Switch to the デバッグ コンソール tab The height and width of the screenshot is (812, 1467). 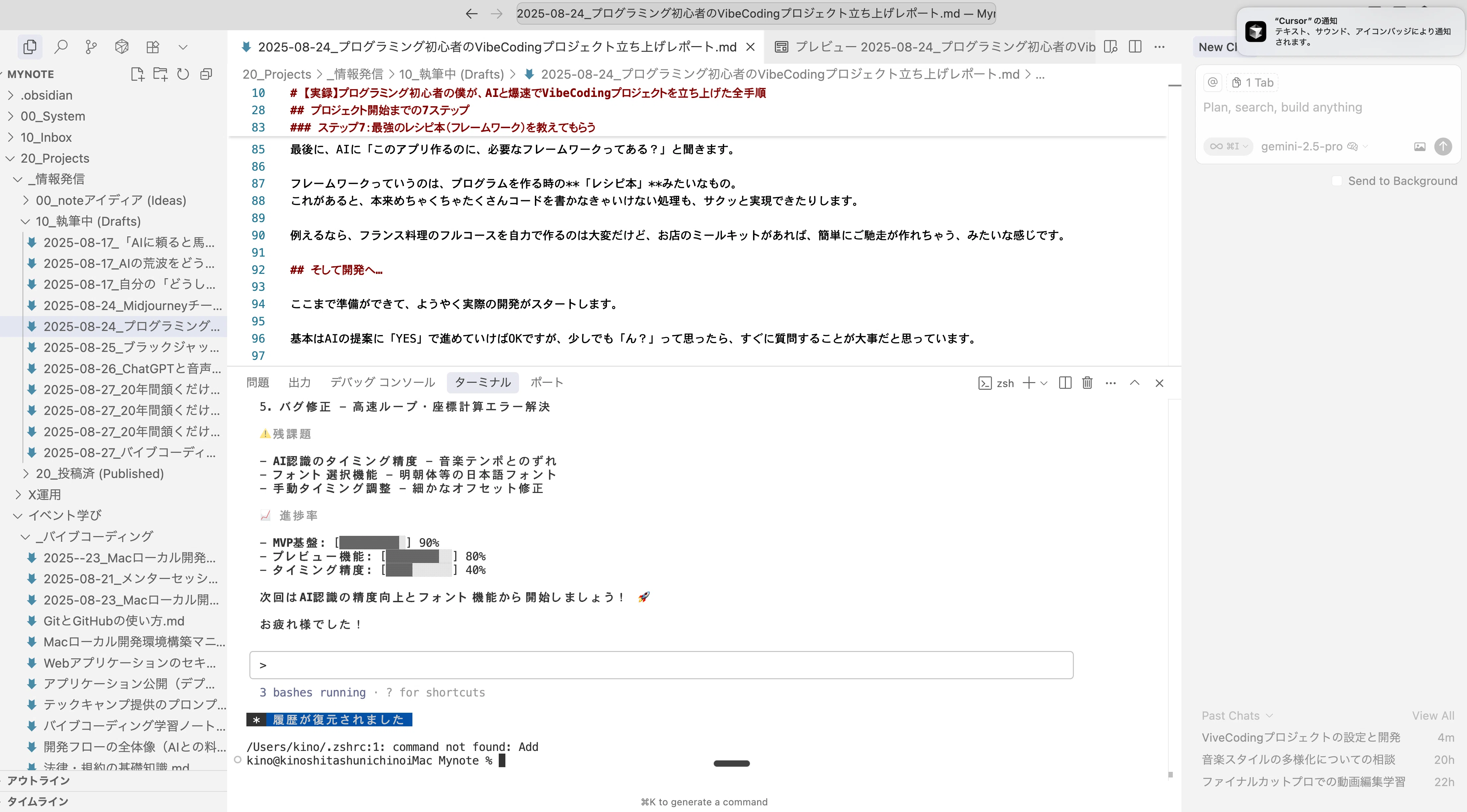(383, 383)
